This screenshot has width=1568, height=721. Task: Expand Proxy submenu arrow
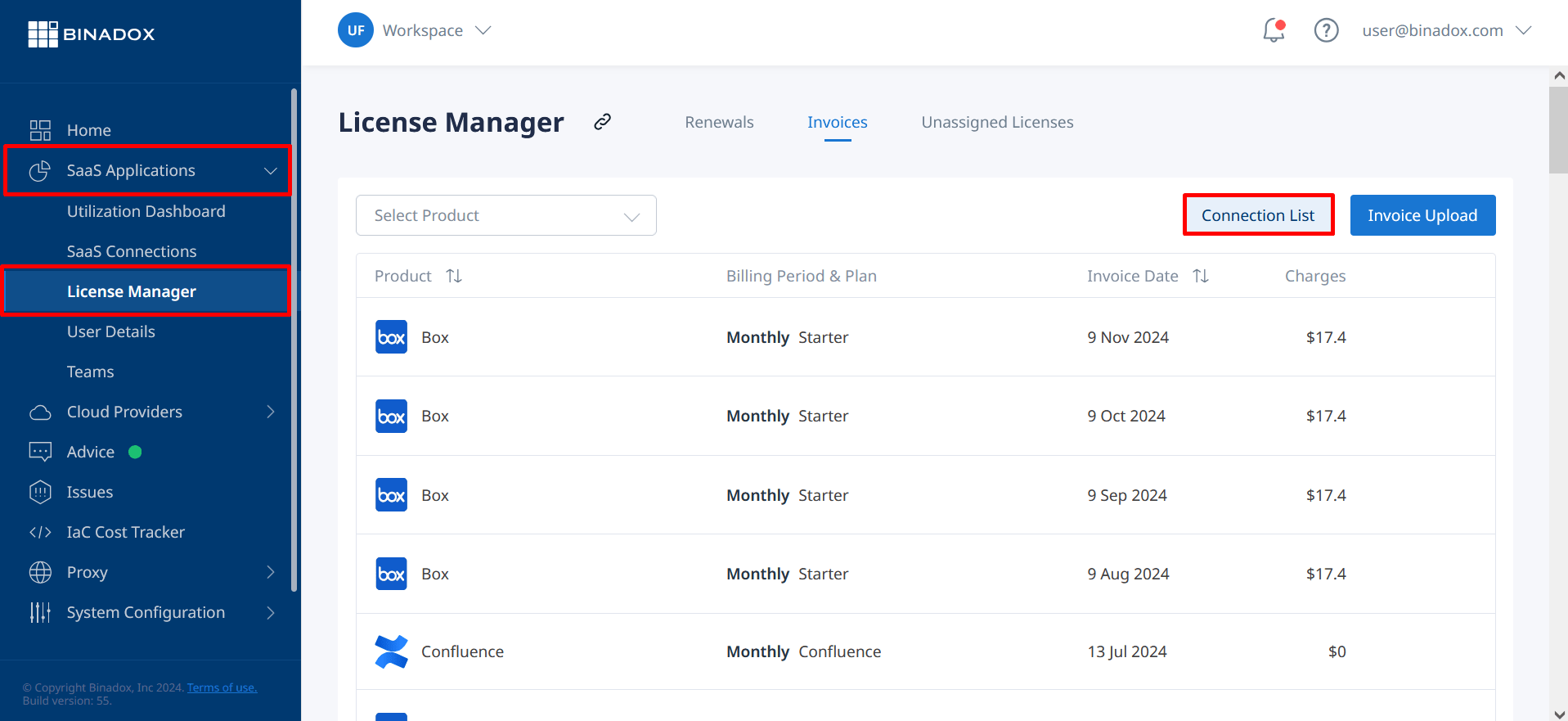coord(271,572)
